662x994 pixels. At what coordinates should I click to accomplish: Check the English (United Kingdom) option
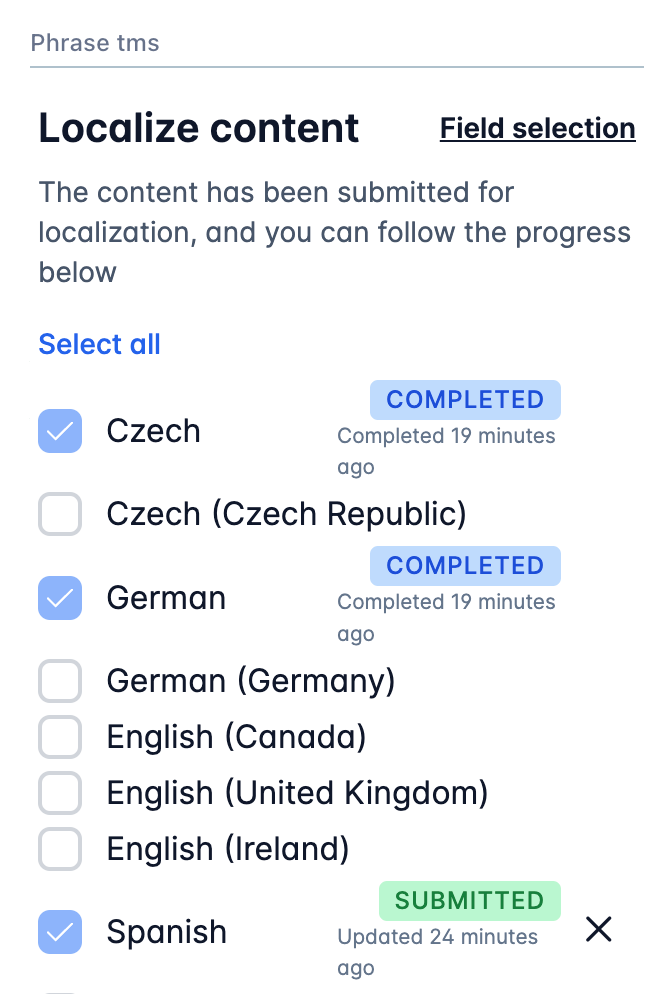[60, 793]
